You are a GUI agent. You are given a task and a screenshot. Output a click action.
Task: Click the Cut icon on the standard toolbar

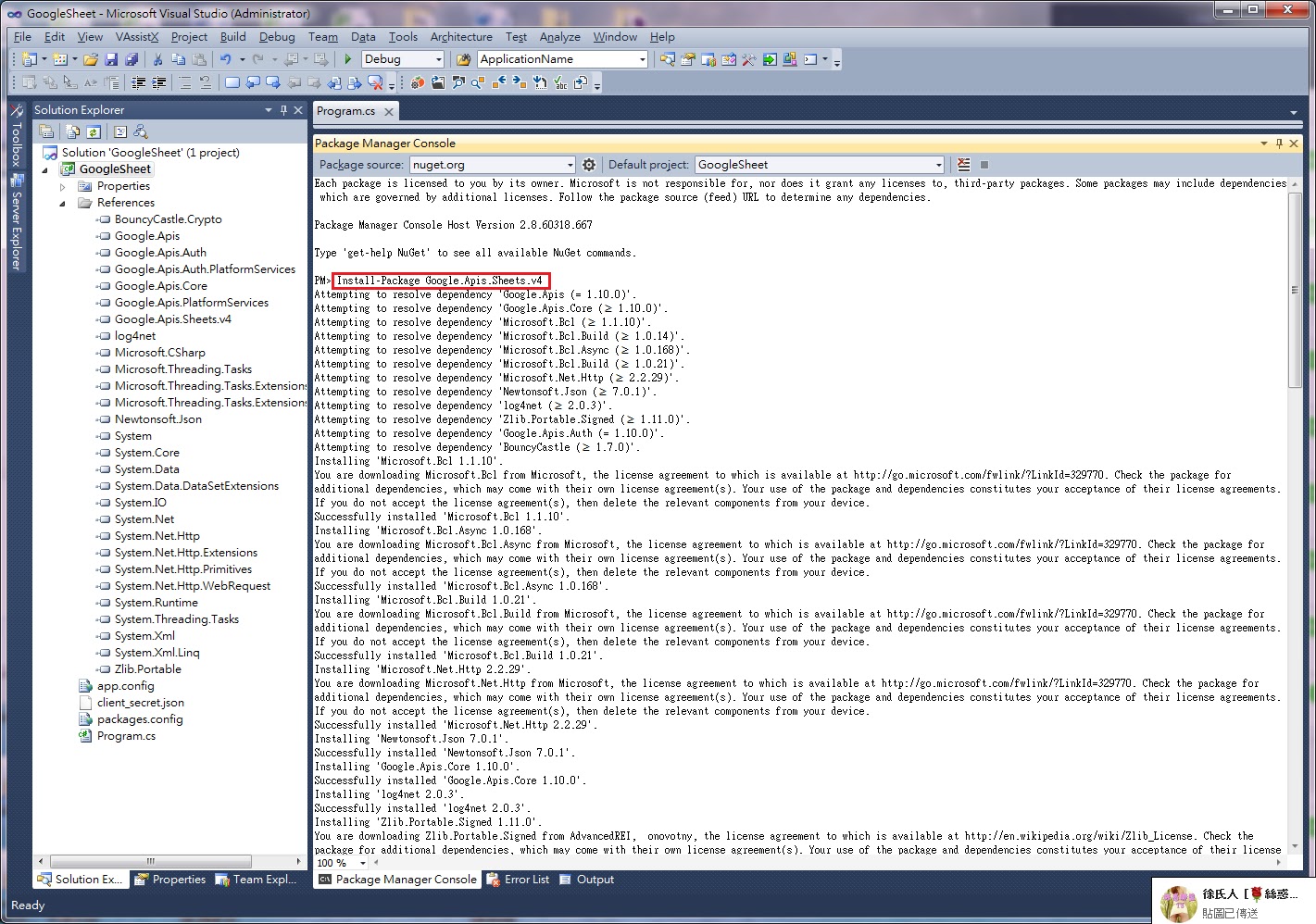click(x=157, y=58)
